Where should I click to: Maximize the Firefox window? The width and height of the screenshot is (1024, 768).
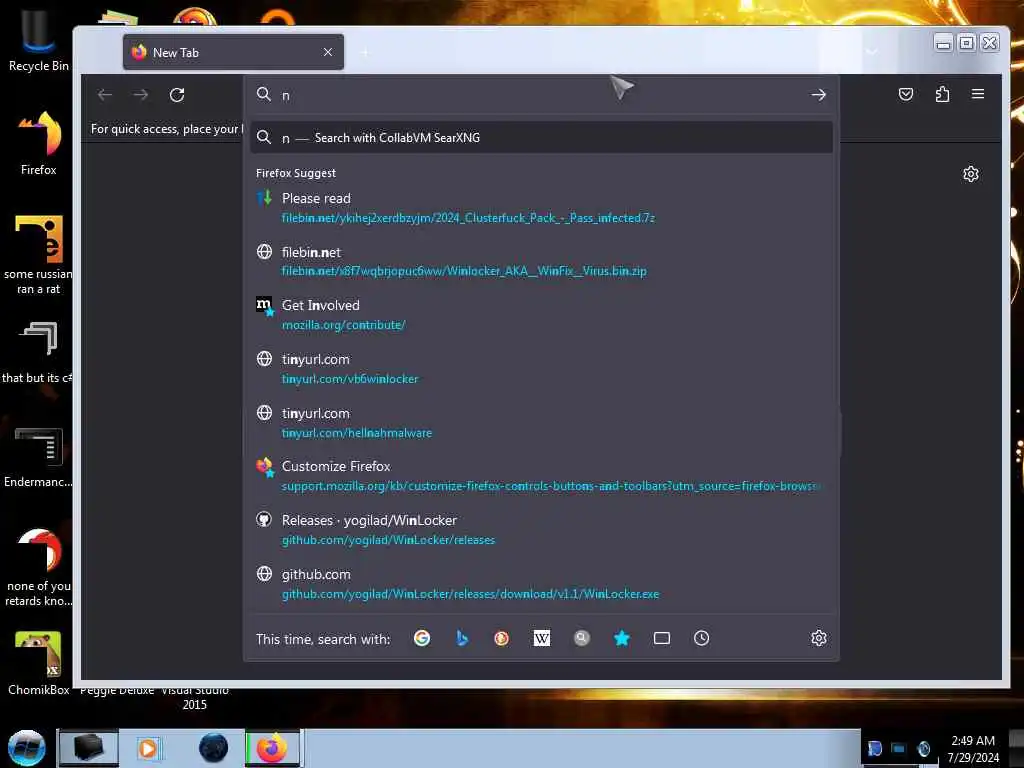tap(967, 43)
